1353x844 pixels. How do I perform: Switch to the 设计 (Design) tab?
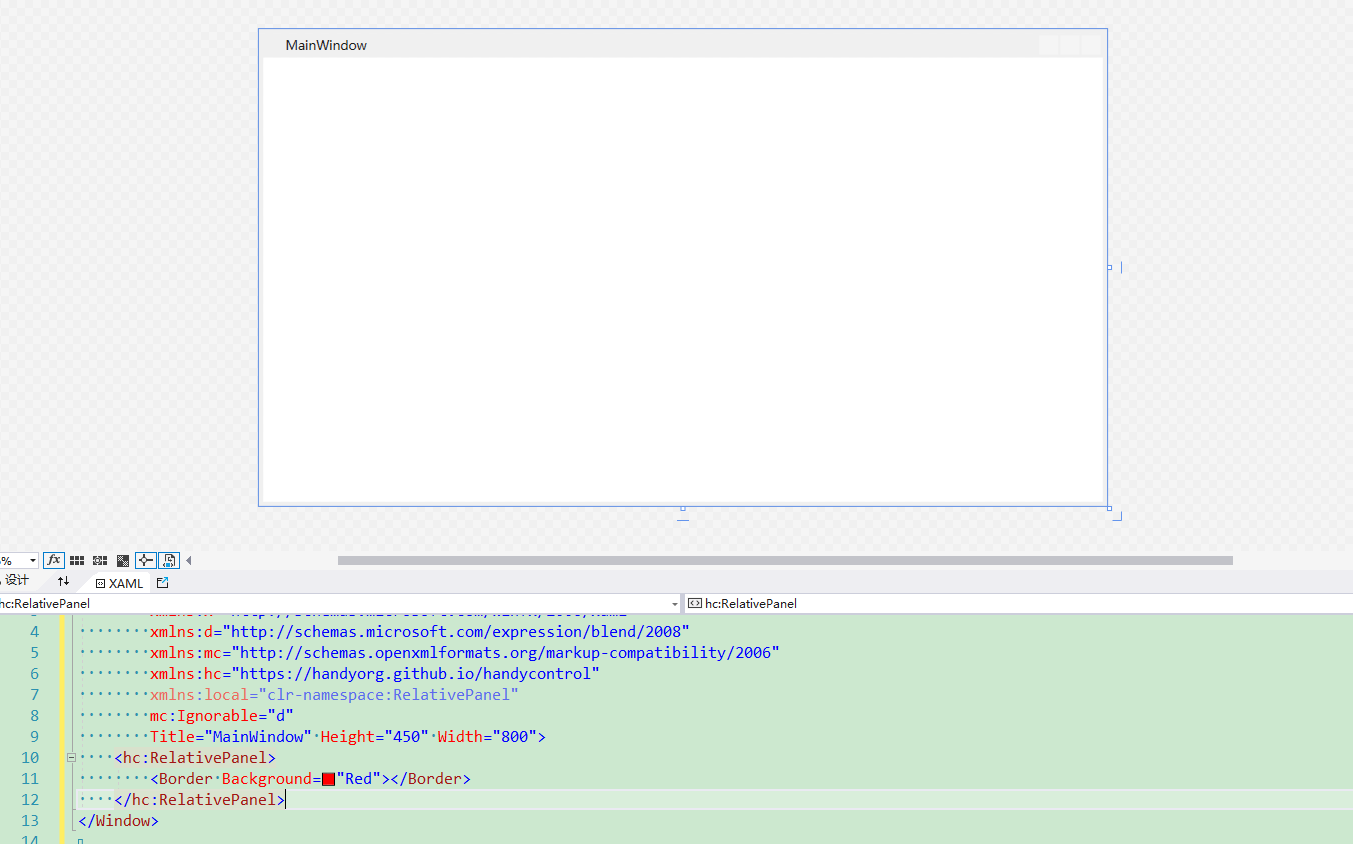pyautogui.click(x=17, y=581)
